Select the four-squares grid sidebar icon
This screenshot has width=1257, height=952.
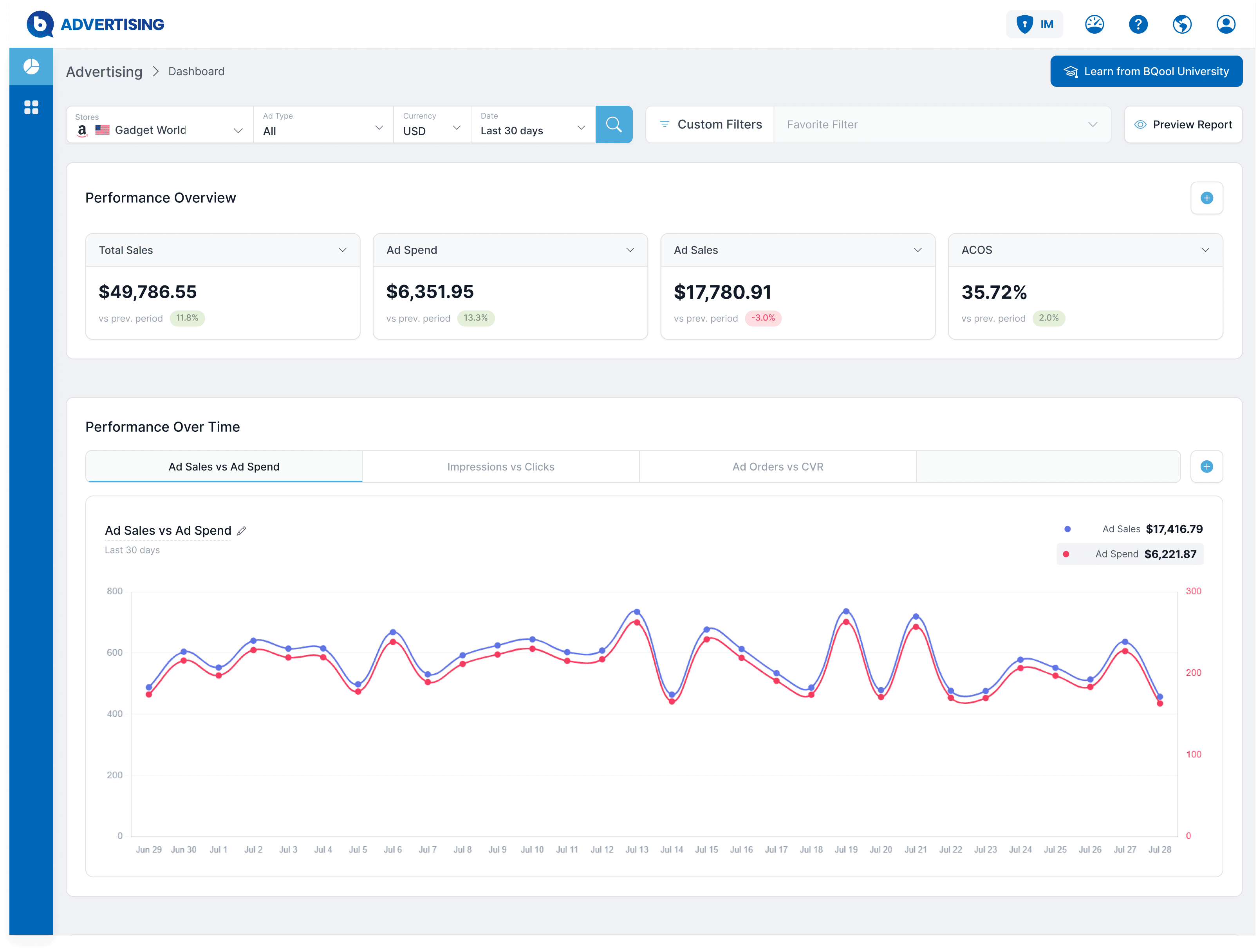point(31,107)
